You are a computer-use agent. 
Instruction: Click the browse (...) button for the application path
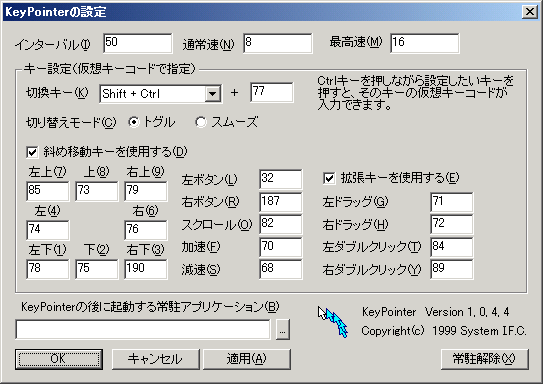point(283,330)
